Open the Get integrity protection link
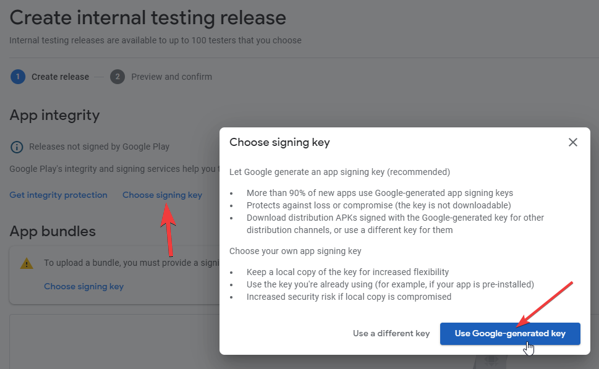600x370 pixels. [x=58, y=195]
